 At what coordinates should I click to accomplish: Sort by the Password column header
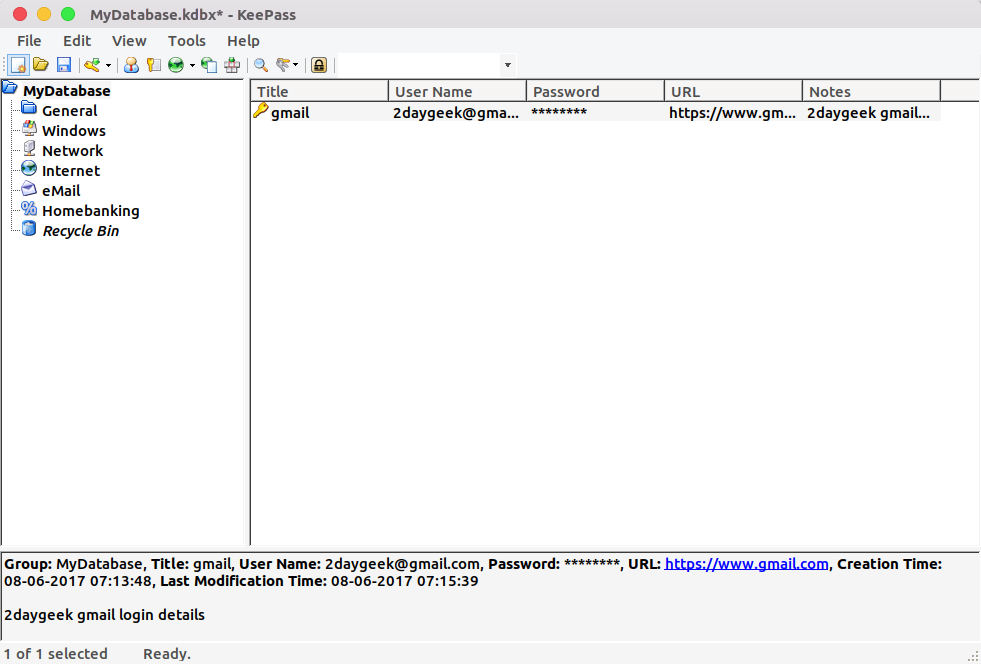tap(596, 91)
